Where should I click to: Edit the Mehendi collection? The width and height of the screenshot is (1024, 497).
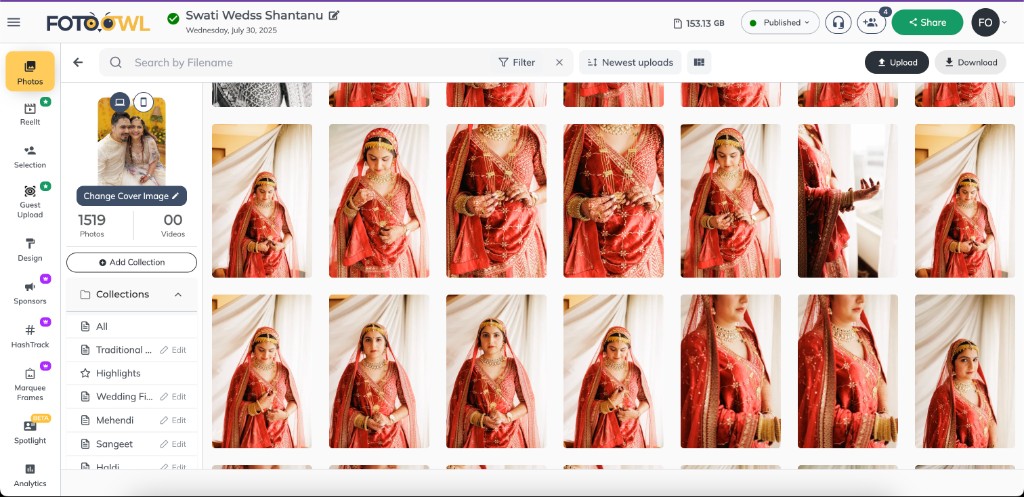pyautogui.click(x=174, y=420)
